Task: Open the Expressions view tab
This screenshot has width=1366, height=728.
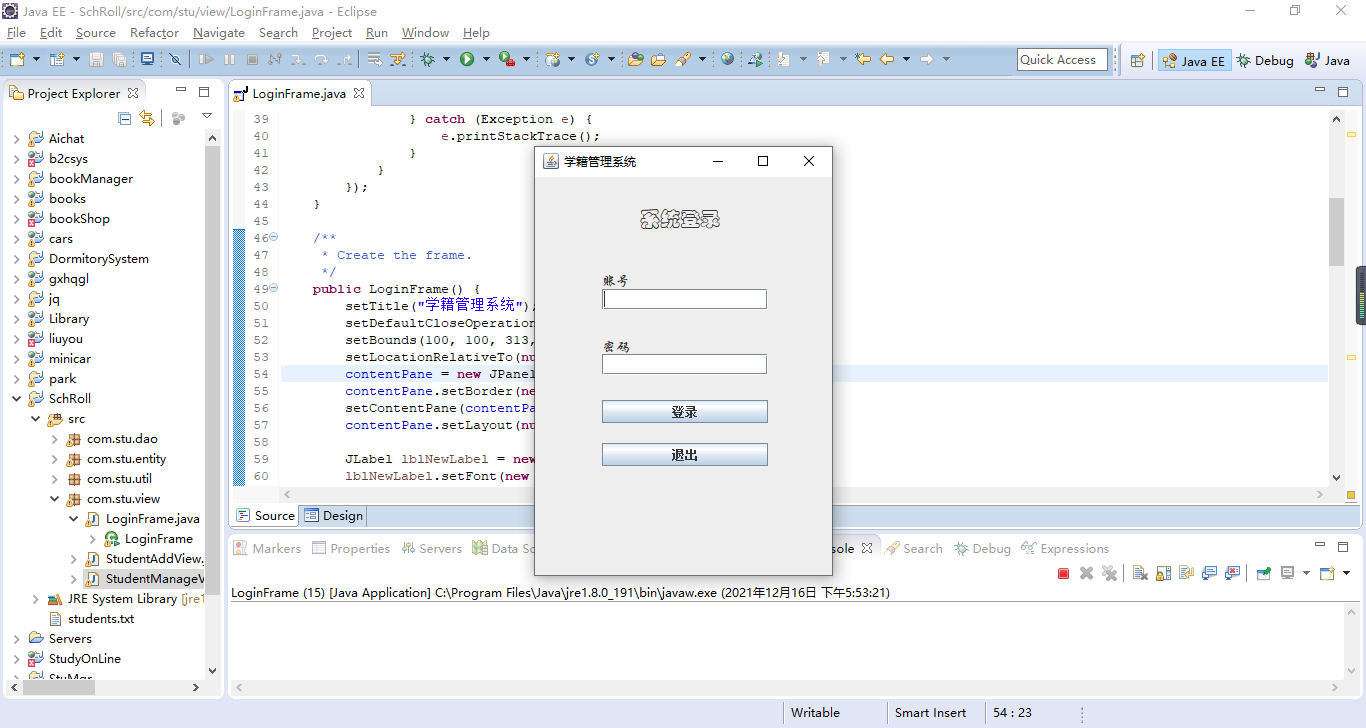Action: click(x=1065, y=548)
